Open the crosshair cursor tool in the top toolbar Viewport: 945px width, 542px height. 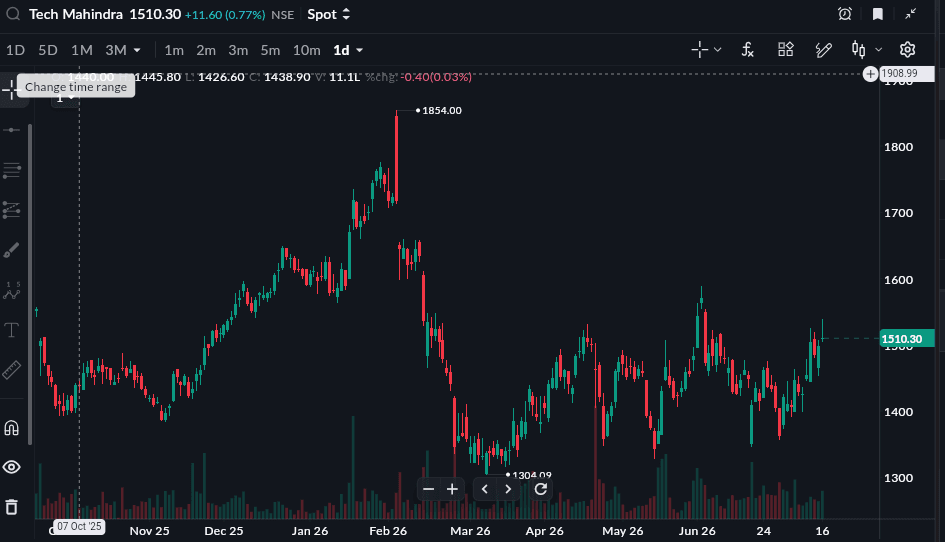coord(699,49)
